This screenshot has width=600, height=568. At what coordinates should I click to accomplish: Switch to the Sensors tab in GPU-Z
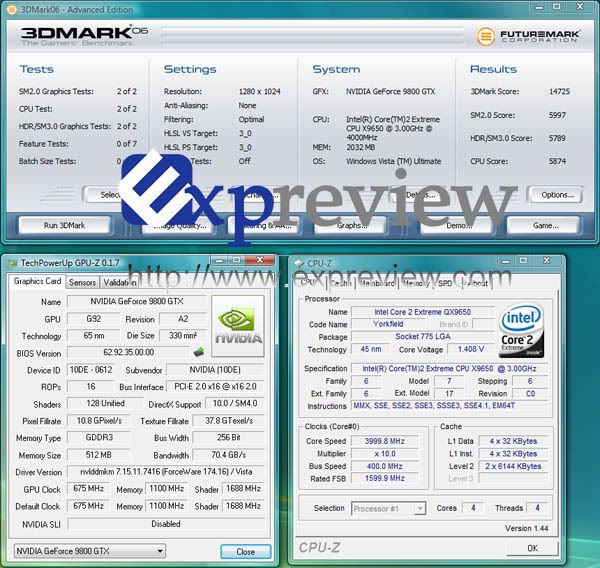82,282
